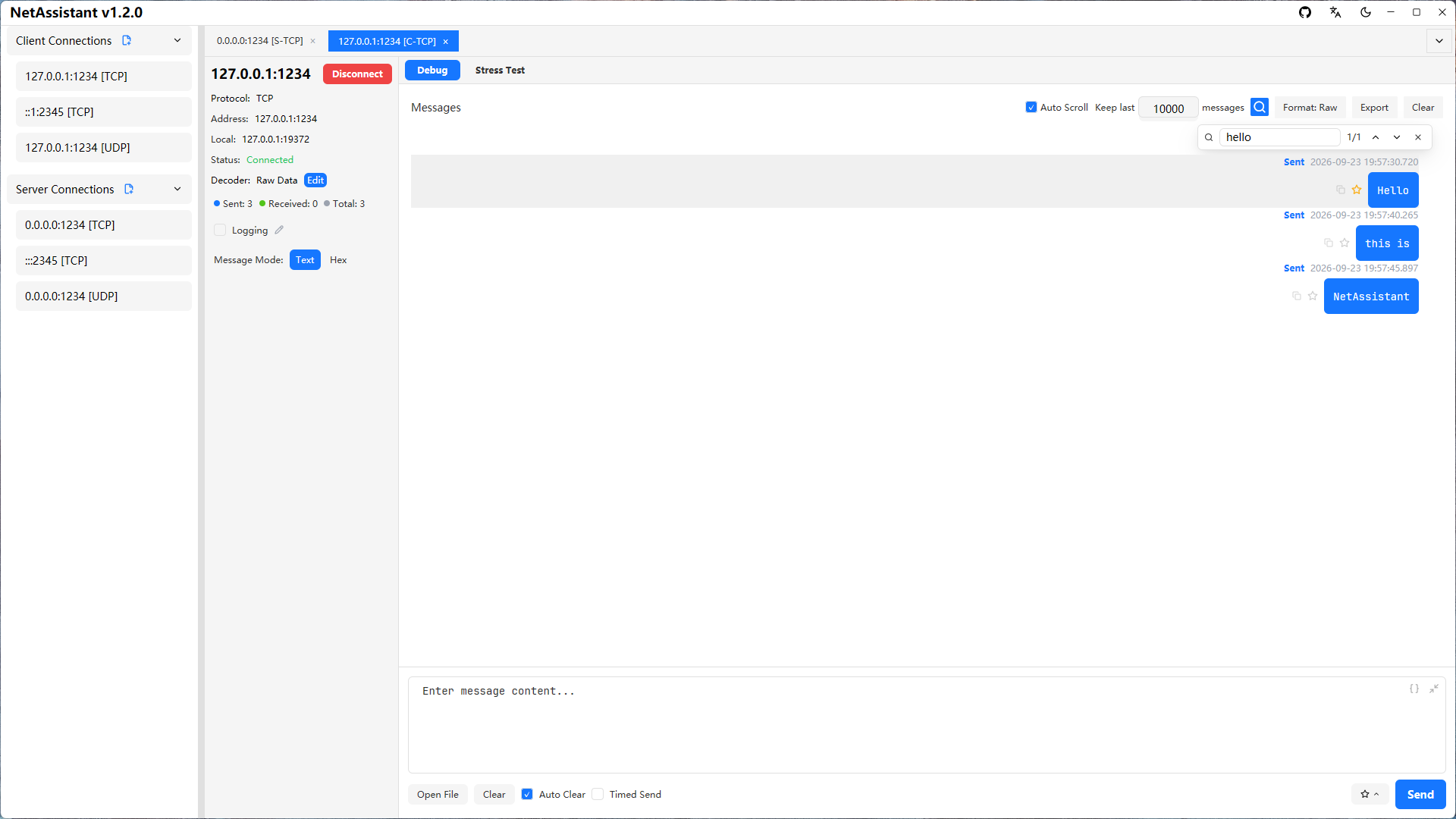Viewport: 1456px width, 819px height.
Task: Toggle the Auto Scroll checkbox
Action: point(1031,107)
